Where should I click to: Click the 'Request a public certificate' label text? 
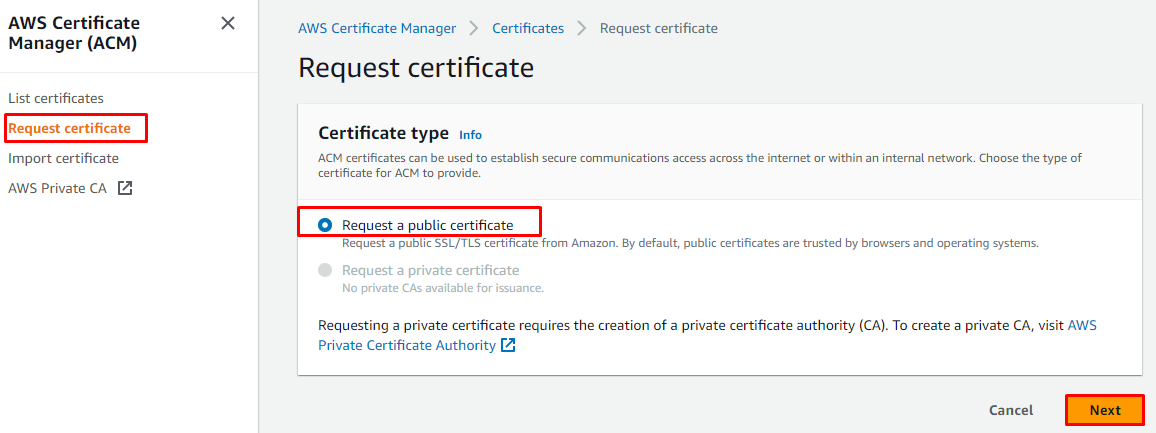point(427,225)
